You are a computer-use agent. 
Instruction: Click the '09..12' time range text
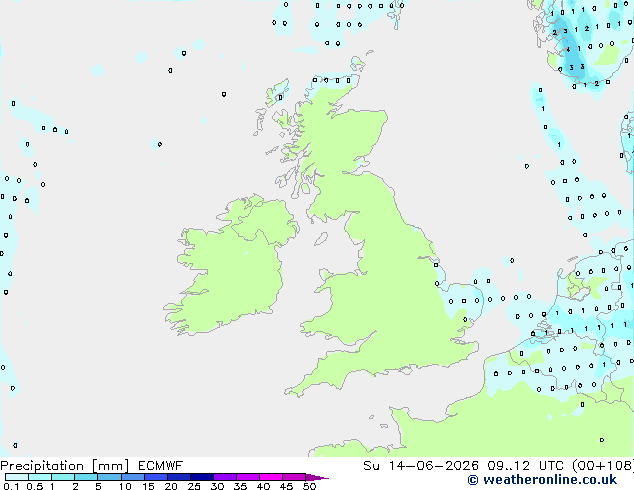[508, 466]
